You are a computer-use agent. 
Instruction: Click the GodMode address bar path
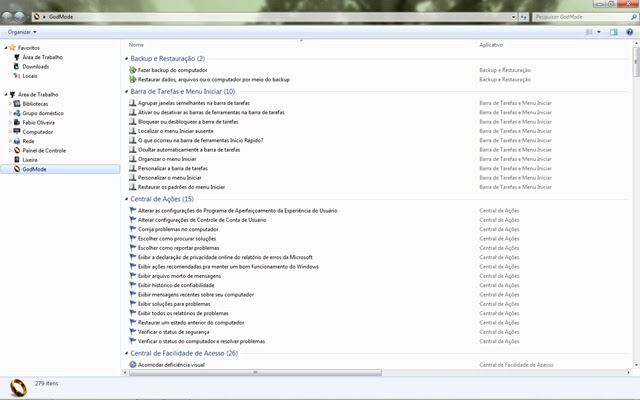61,17
